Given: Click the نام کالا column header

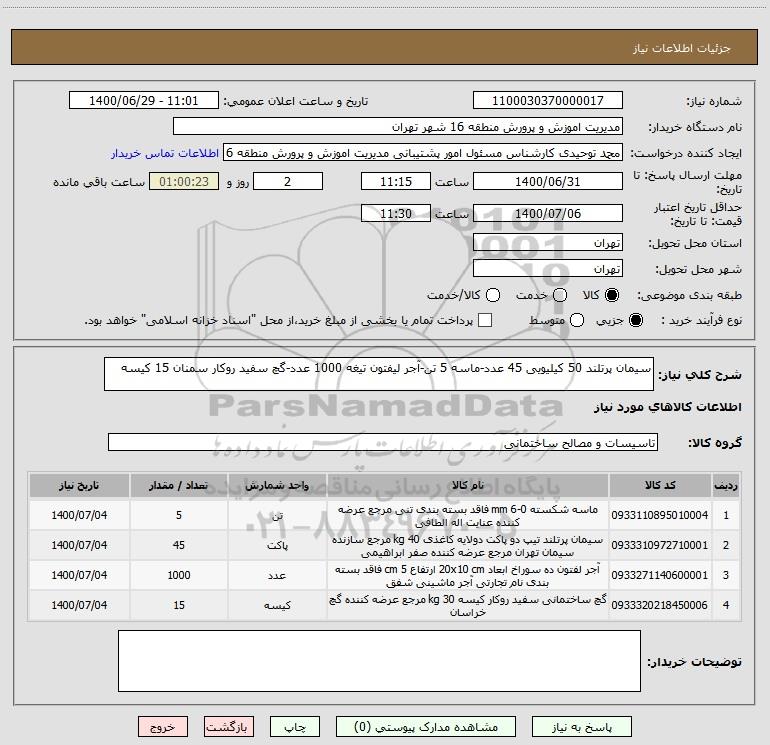Looking at the screenshot, I should [468, 485].
